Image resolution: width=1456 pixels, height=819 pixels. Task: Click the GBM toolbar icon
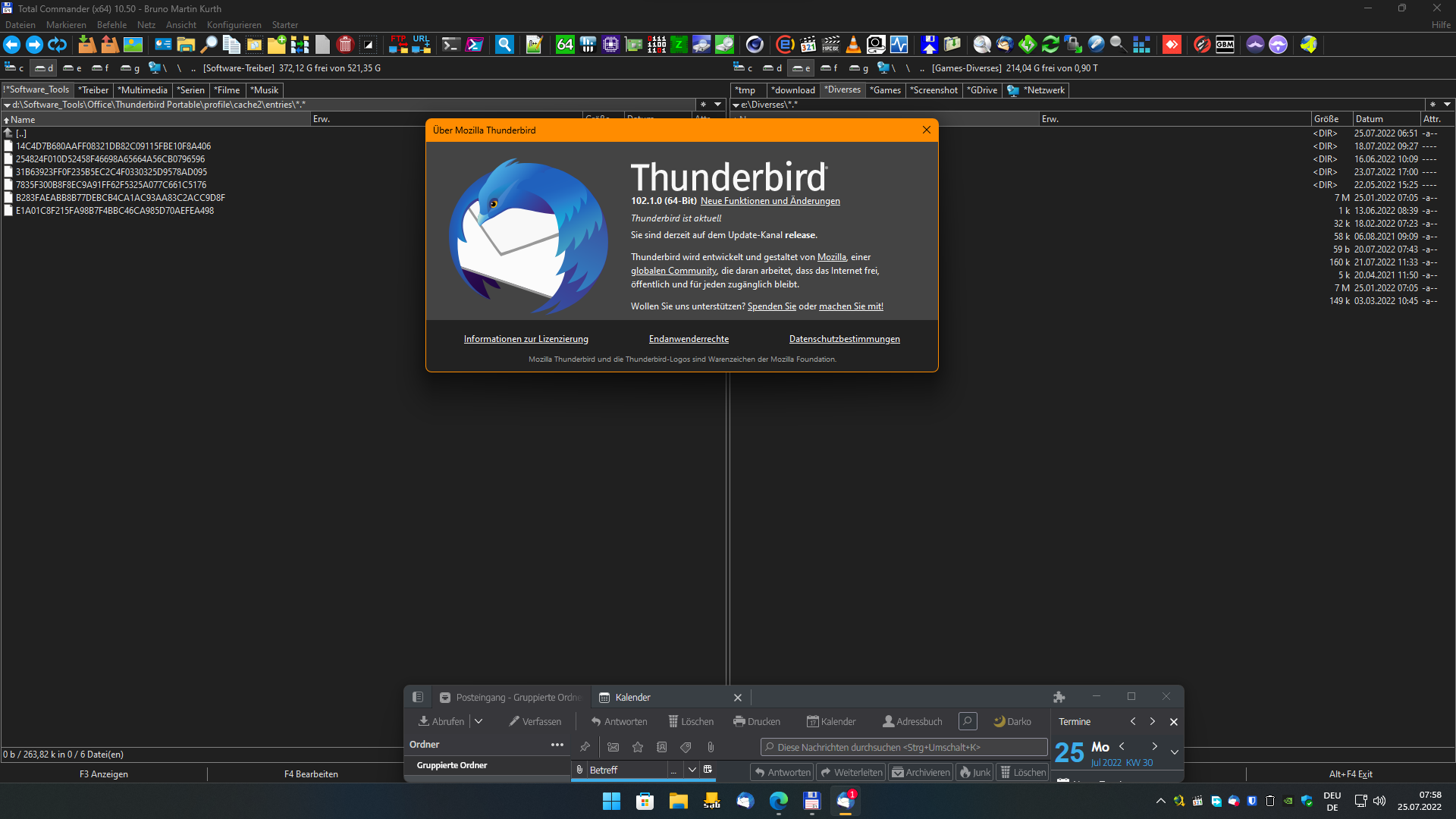tap(1225, 45)
